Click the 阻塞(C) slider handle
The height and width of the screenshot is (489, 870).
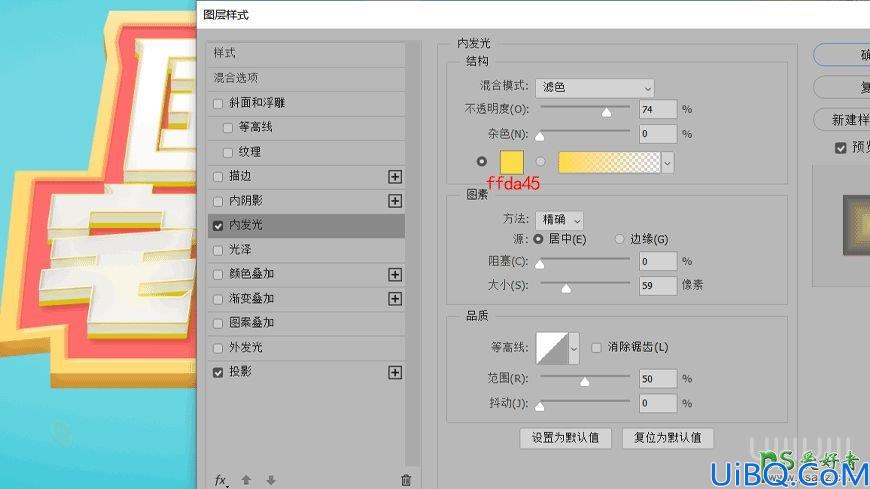pos(540,264)
